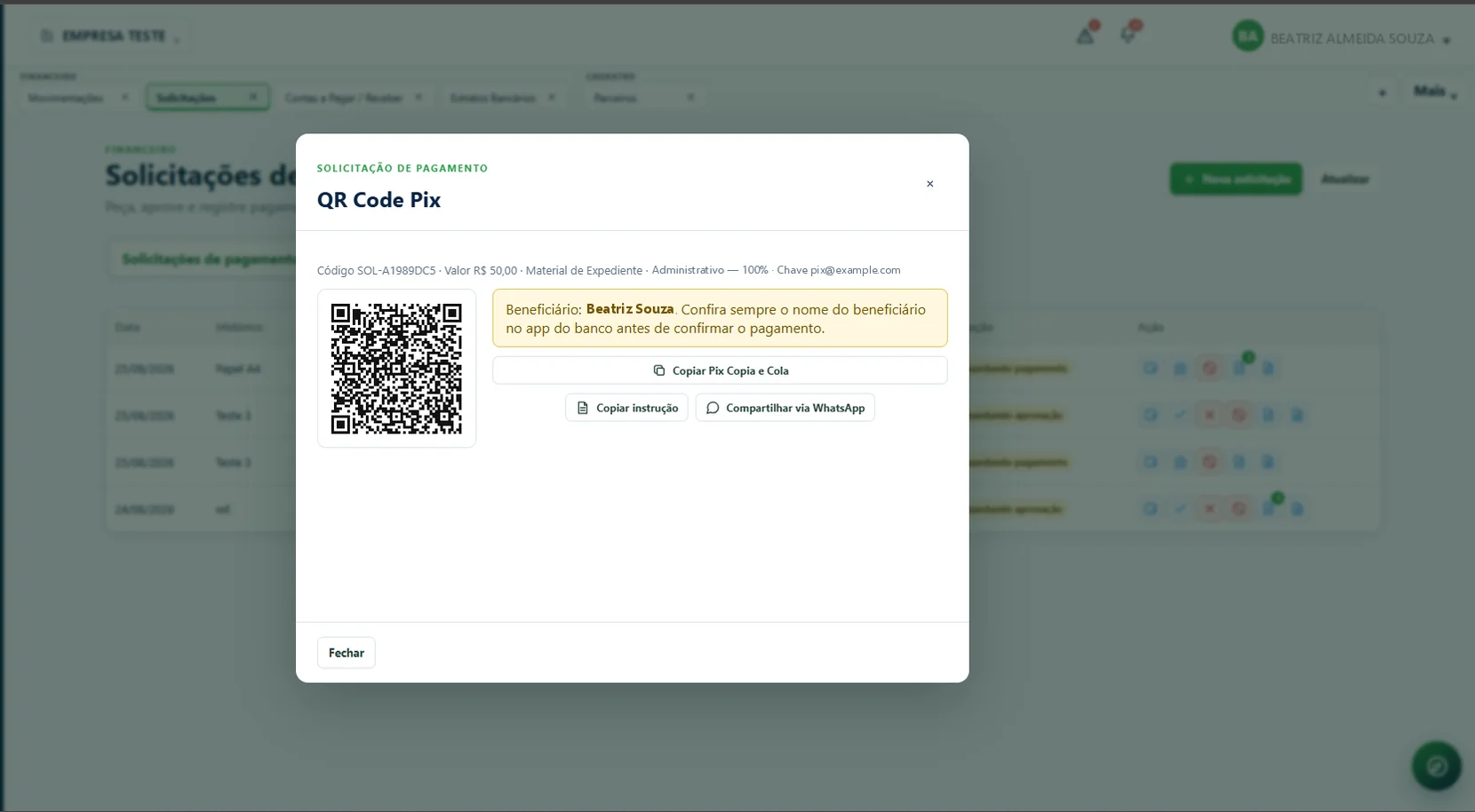Switch to the Movimentações tab
The height and width of the screenshot is (812, 1475).
[x=66, y=98]
